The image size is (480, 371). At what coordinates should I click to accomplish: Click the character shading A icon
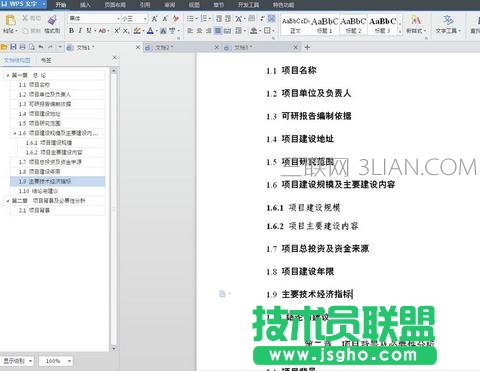coord(163,31)
